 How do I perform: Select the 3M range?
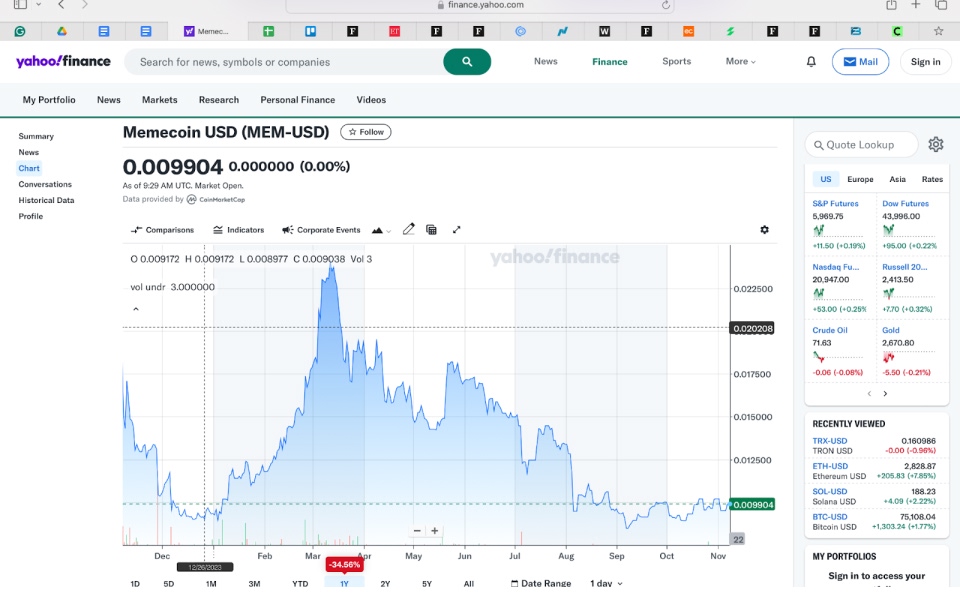[x=255, y=584]
